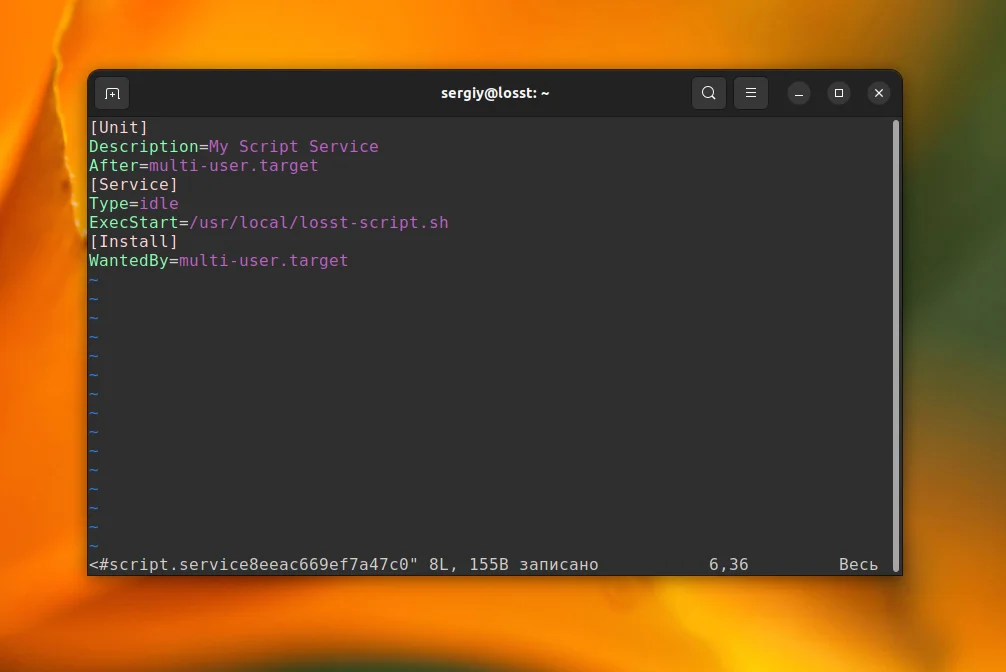Click the After= key

pyautogui.click(x=119, y=166)
